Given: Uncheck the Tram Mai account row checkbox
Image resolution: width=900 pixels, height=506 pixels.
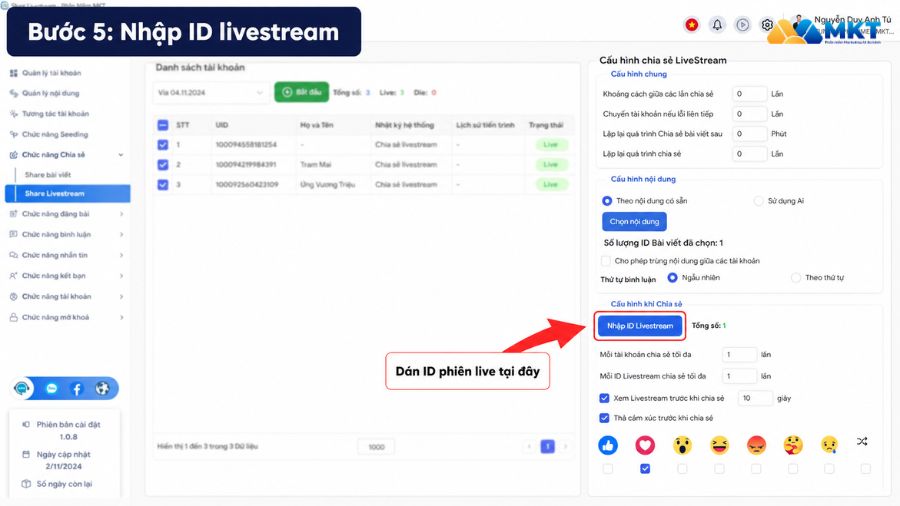Looking at the screenshot, I should coord(163,165).
